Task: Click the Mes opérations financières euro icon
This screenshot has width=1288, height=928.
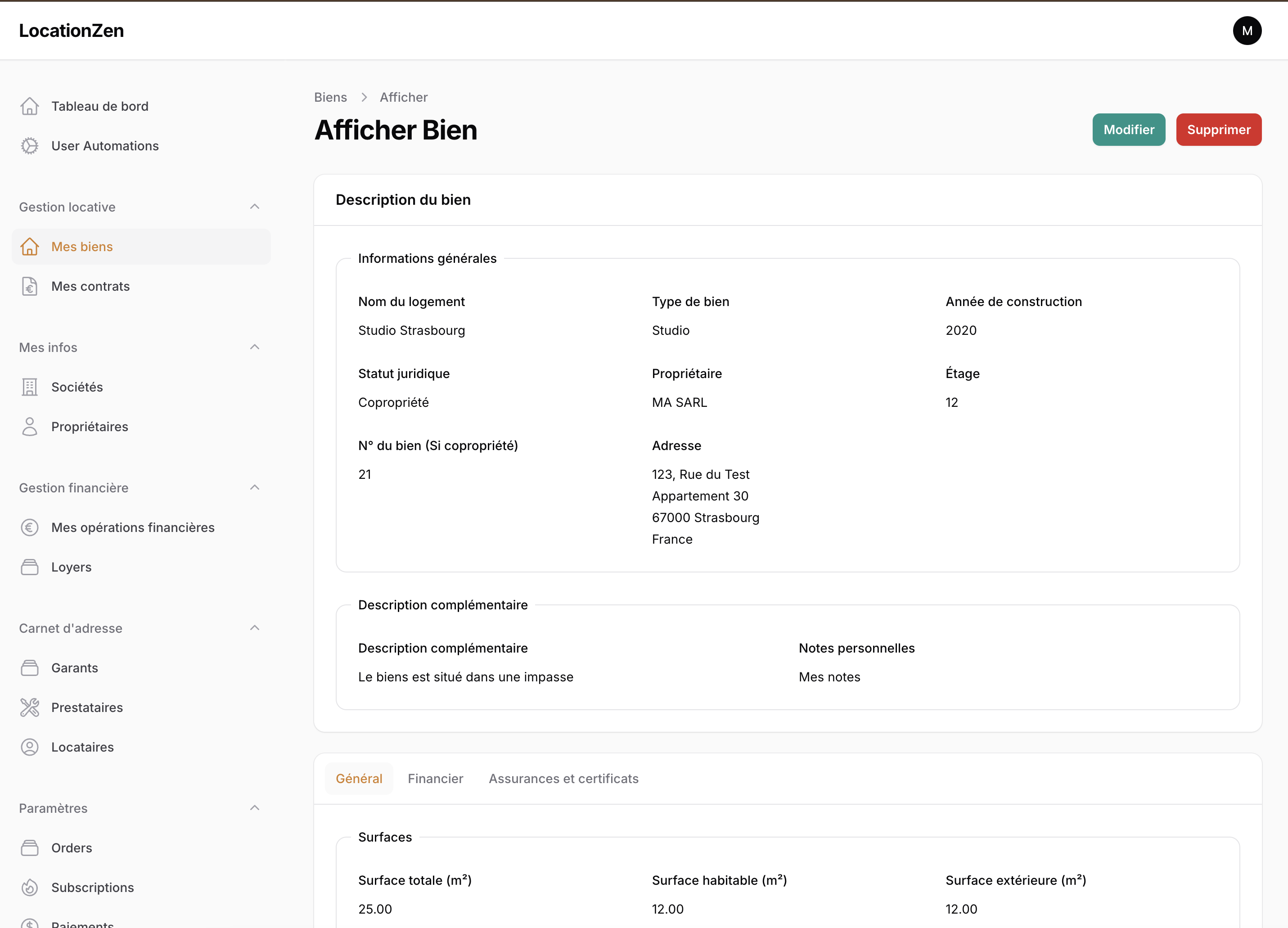Action: click(x=30, y=527)
